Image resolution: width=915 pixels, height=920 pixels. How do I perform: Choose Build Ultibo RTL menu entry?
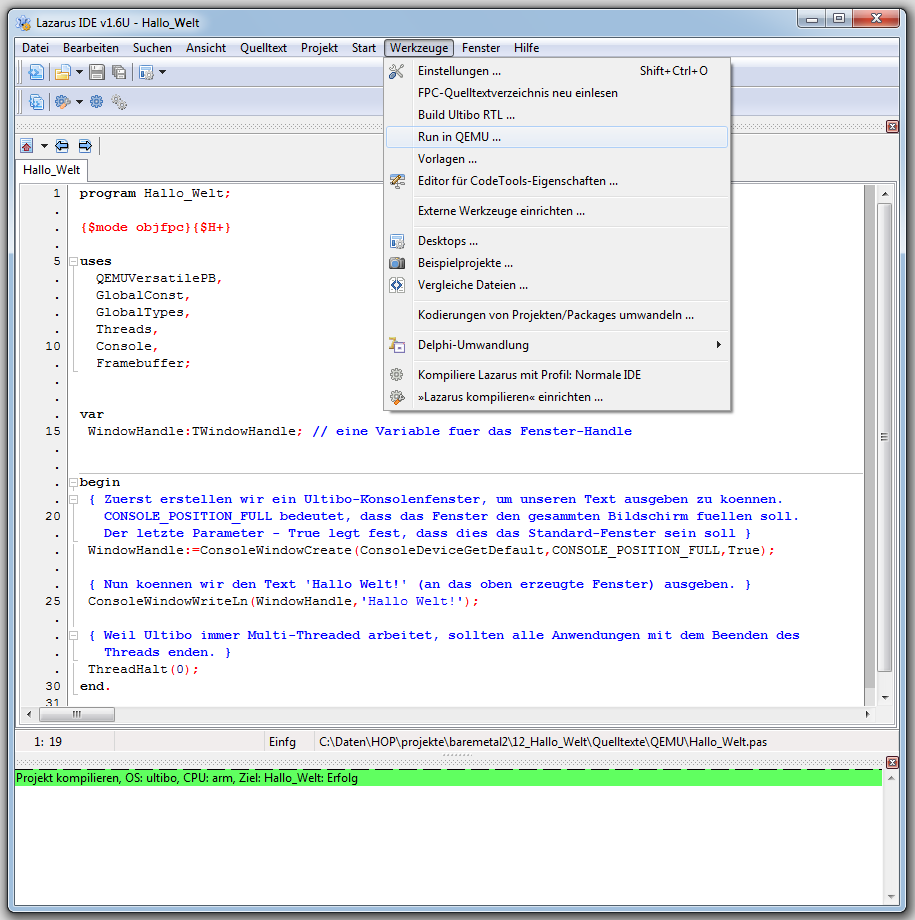pyautogui.click(x=556, y=115)
